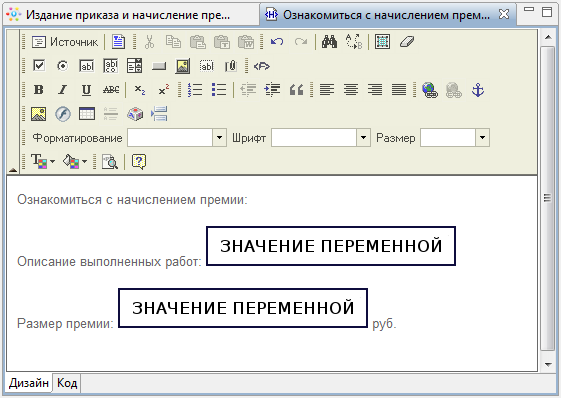The height and width of the screenshot is (398, 561).
Task: Open the background color picker
Action: click(75, 161)
